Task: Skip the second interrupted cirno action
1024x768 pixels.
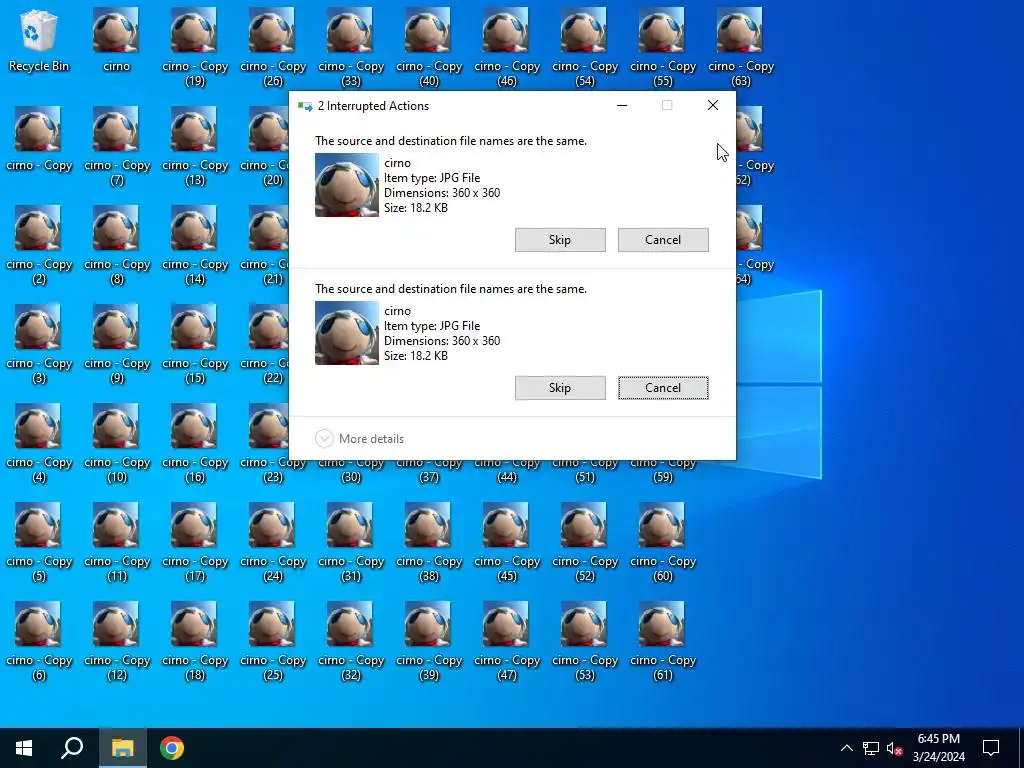Action: point(560,388)
